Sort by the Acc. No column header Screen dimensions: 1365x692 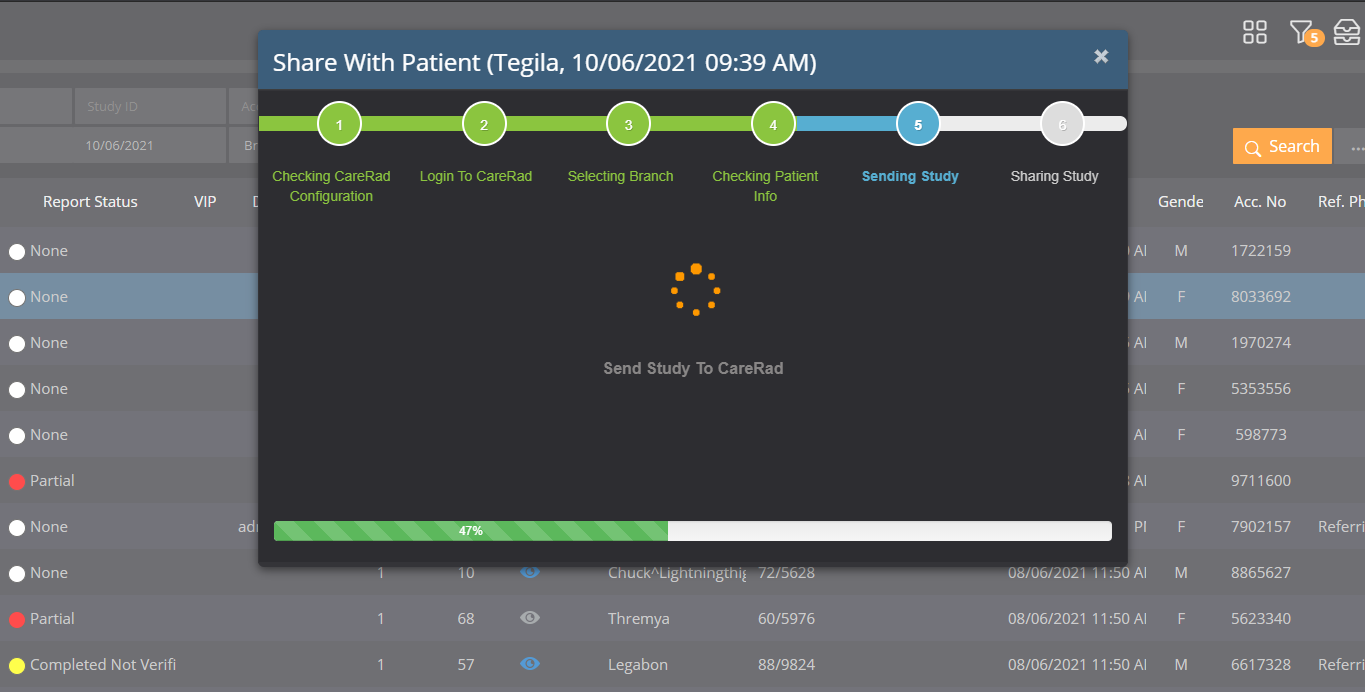pos(1260,202)
